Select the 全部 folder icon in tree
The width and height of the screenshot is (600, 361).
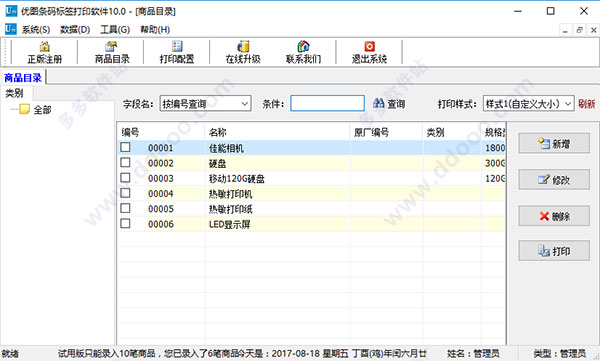coord(24,109)
